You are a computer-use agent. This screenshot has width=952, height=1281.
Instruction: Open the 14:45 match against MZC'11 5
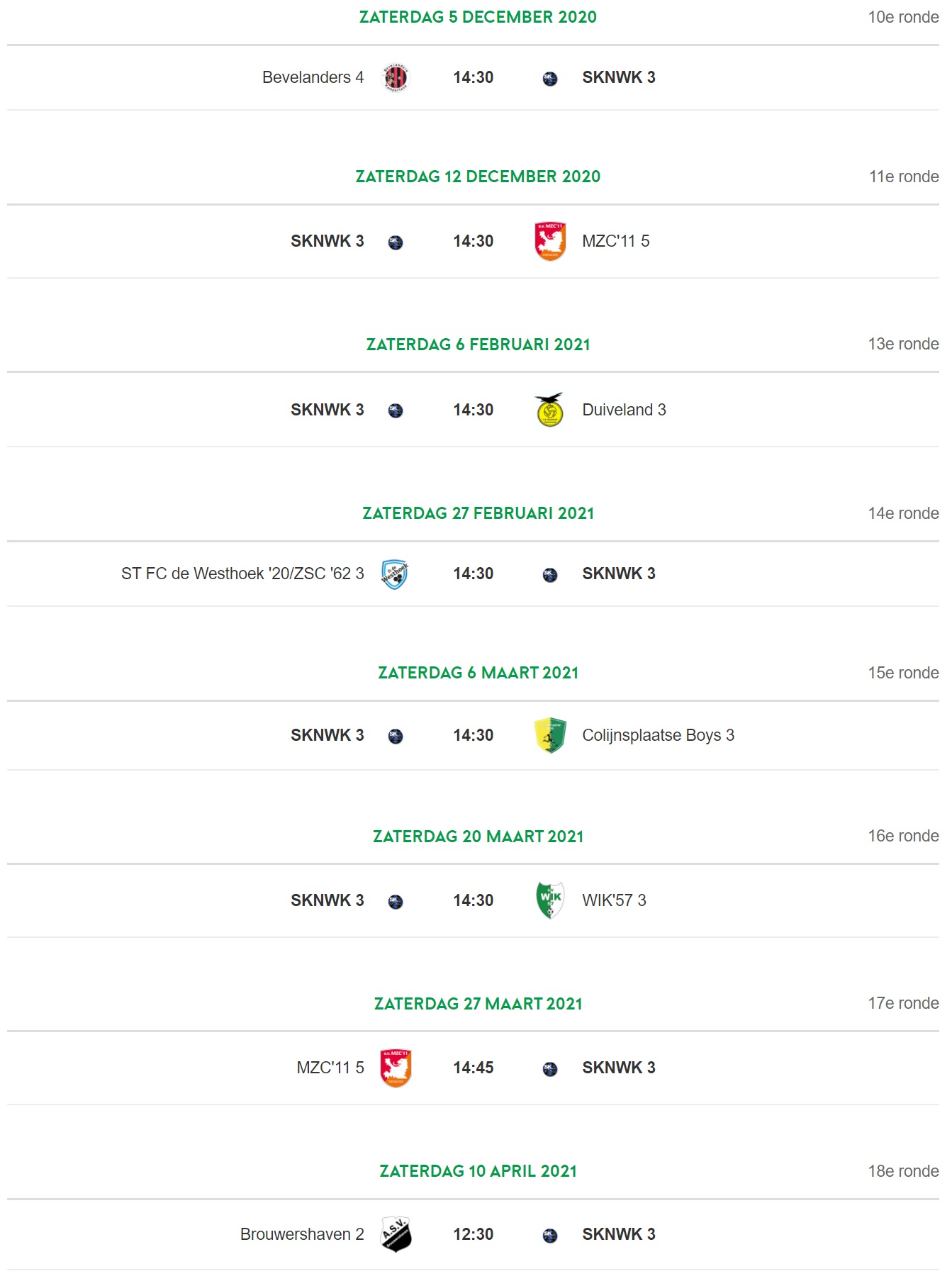pos(474,1068)
